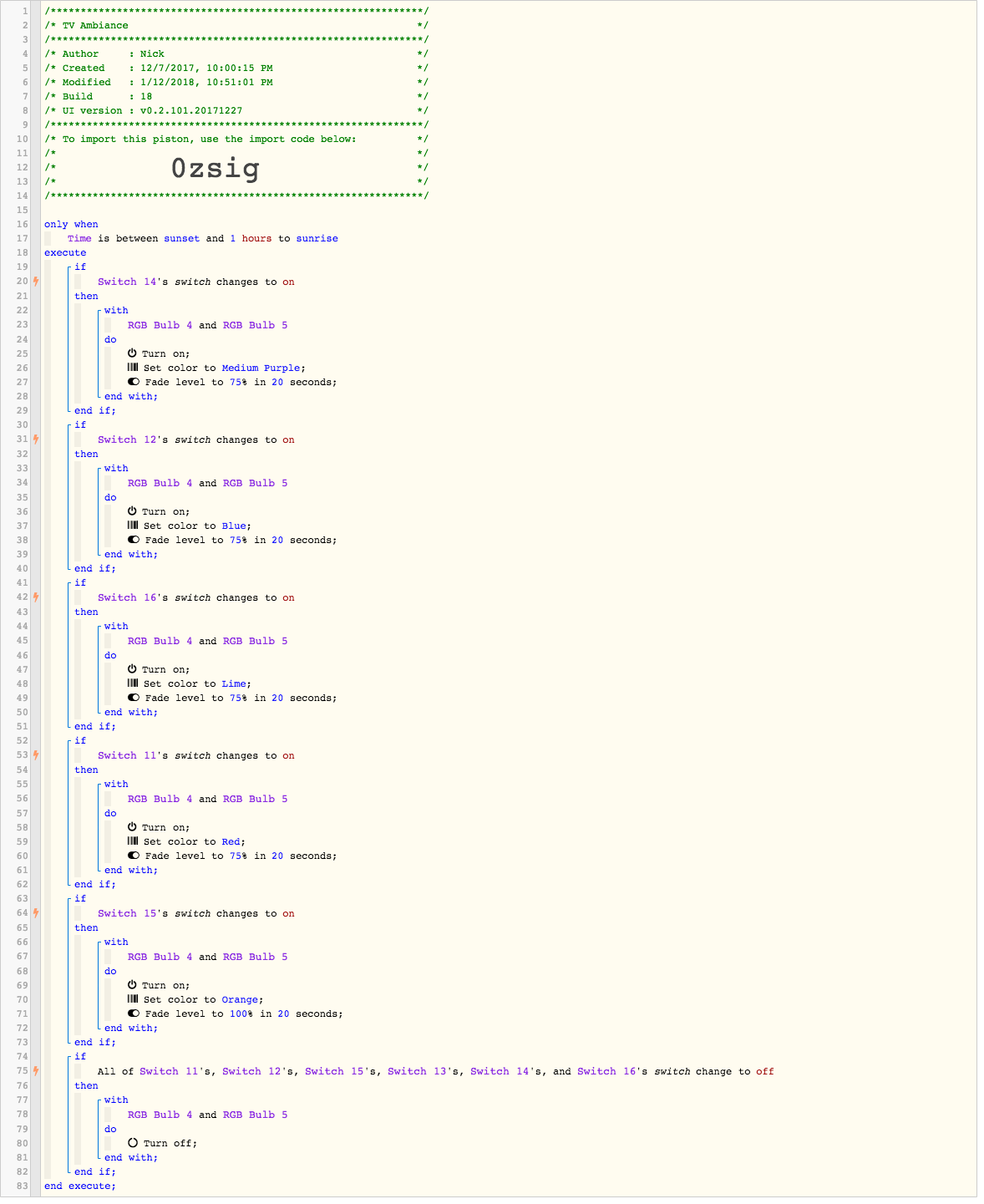The height and width of the screenshot is (1204, 984).
Task: Click the Author 'Nick' comment line
Action: point(236,53)
